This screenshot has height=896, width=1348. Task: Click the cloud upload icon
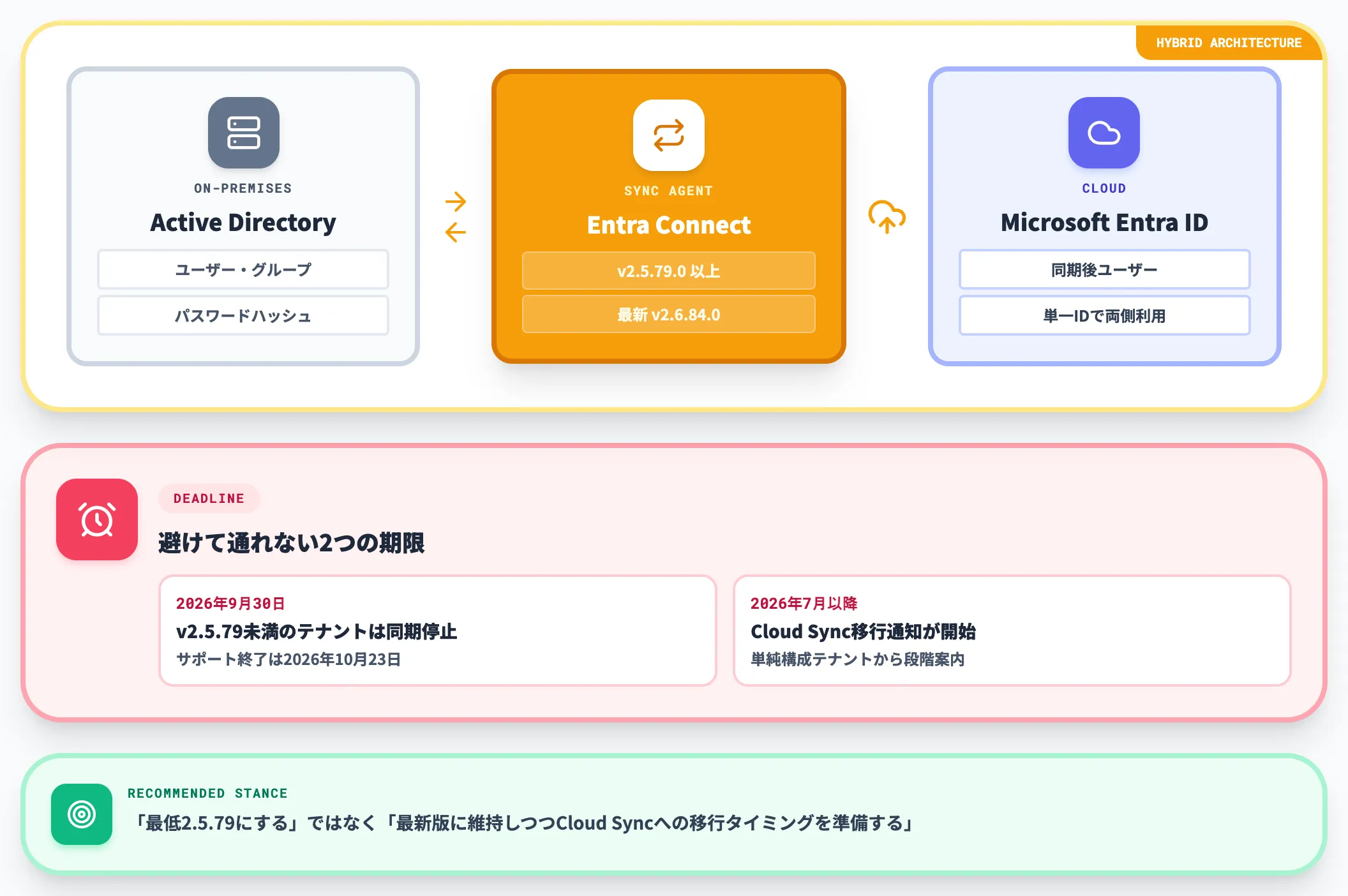pos(887,217)
